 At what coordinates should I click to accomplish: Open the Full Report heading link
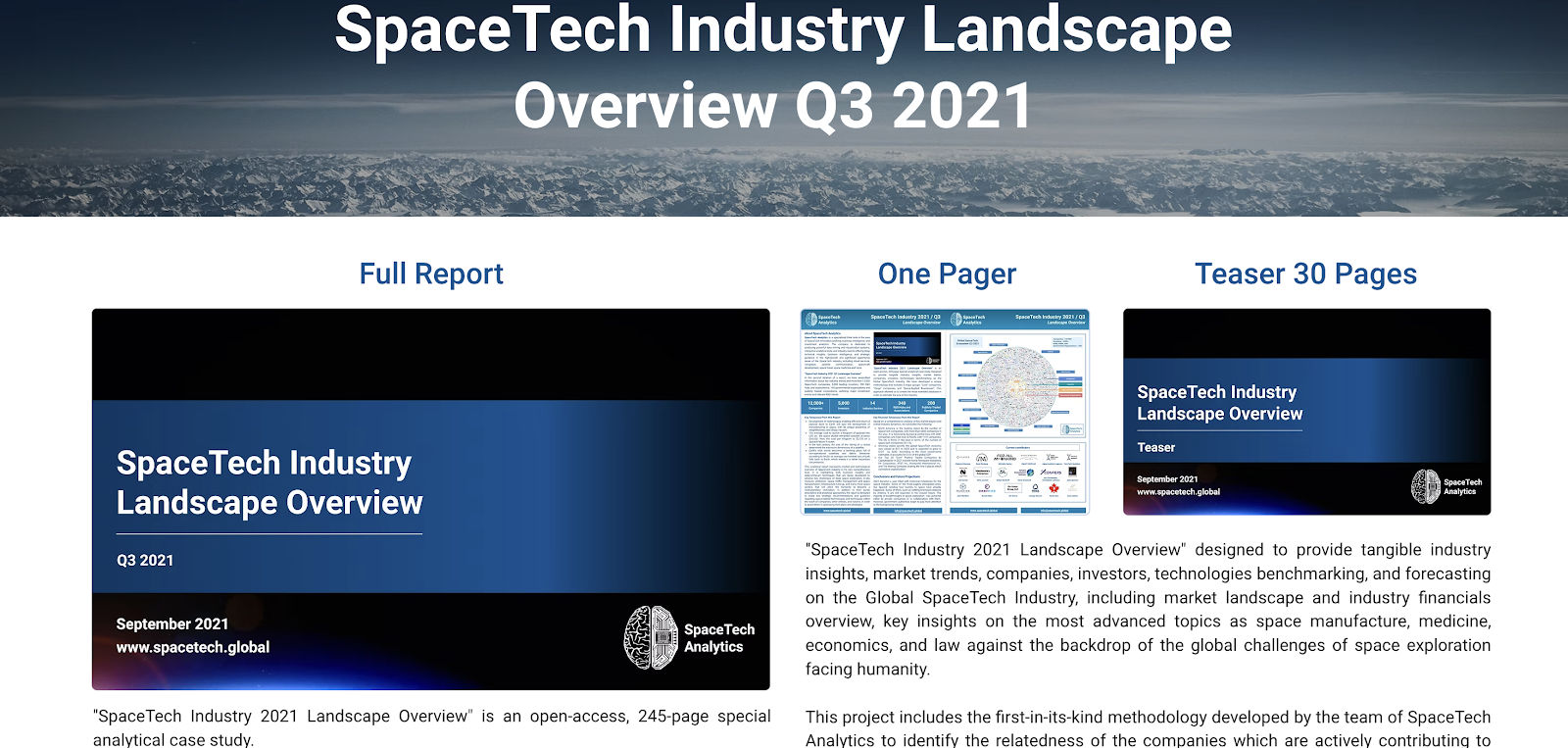[431, 274]
